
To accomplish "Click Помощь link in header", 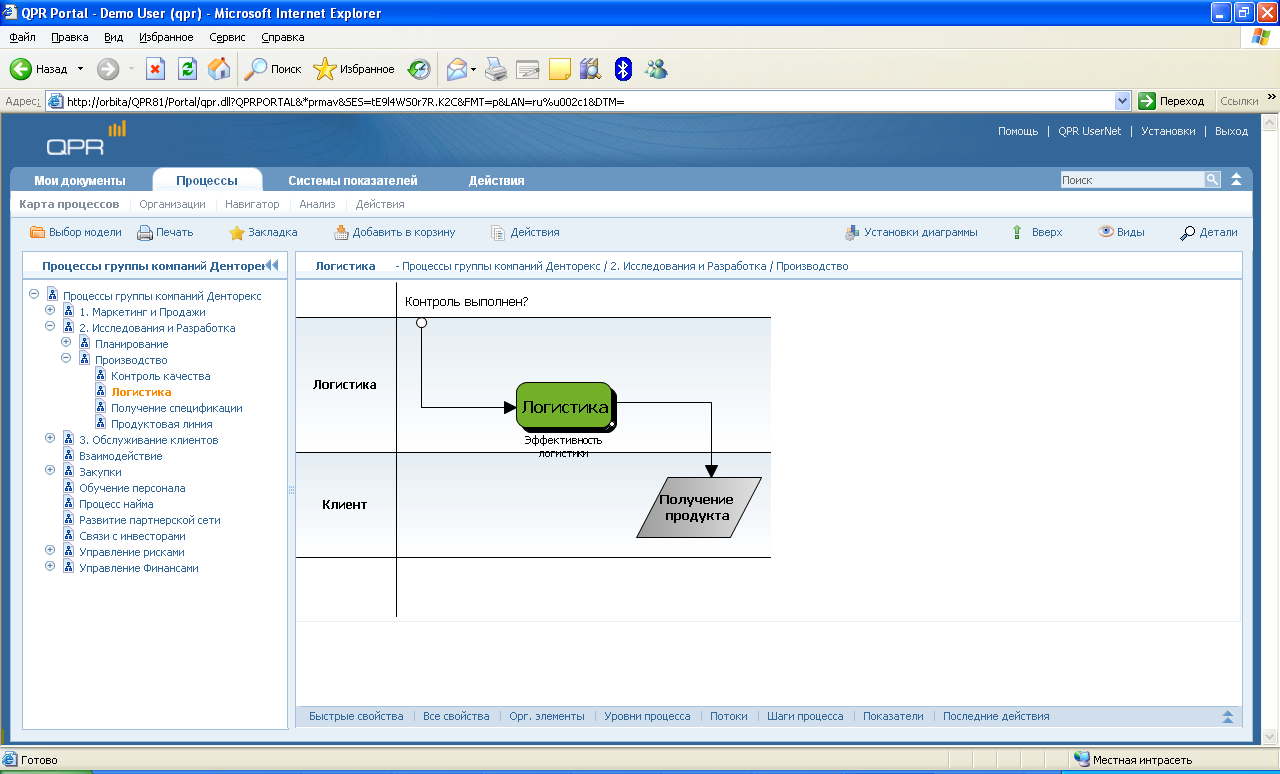I will pos(1018,131).
